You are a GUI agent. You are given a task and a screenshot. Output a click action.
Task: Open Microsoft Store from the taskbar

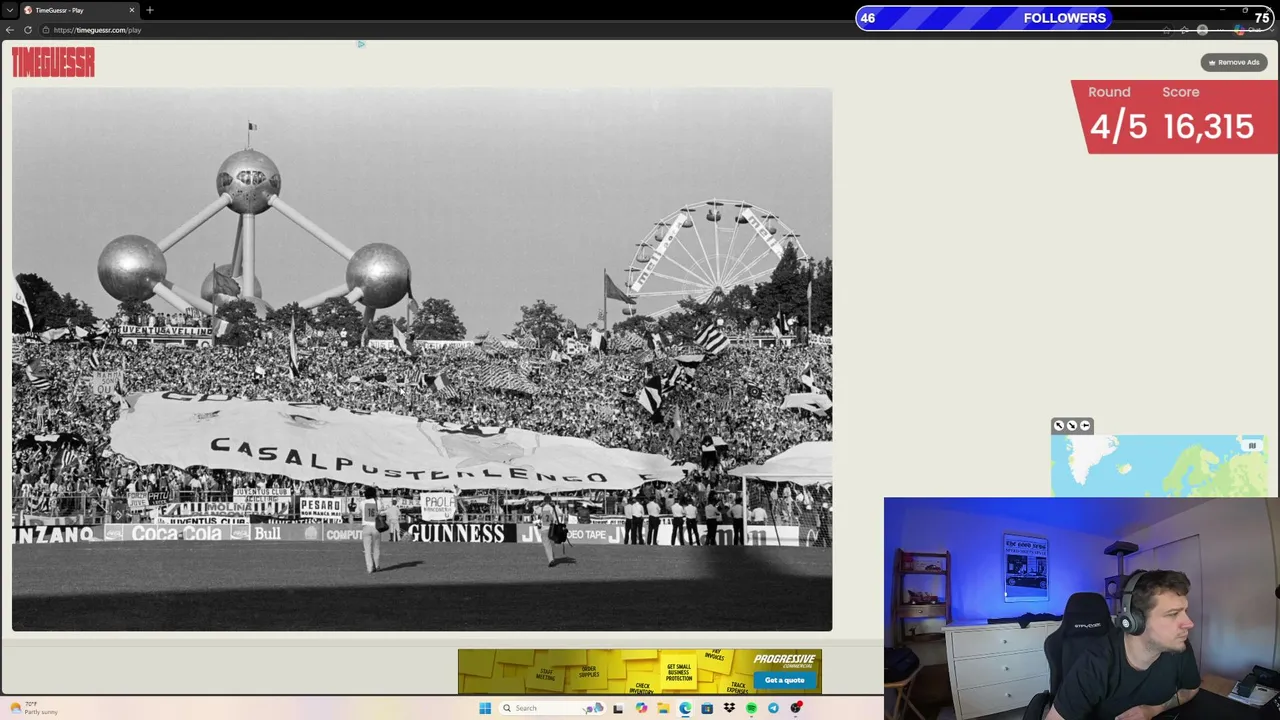click(707, 708)
